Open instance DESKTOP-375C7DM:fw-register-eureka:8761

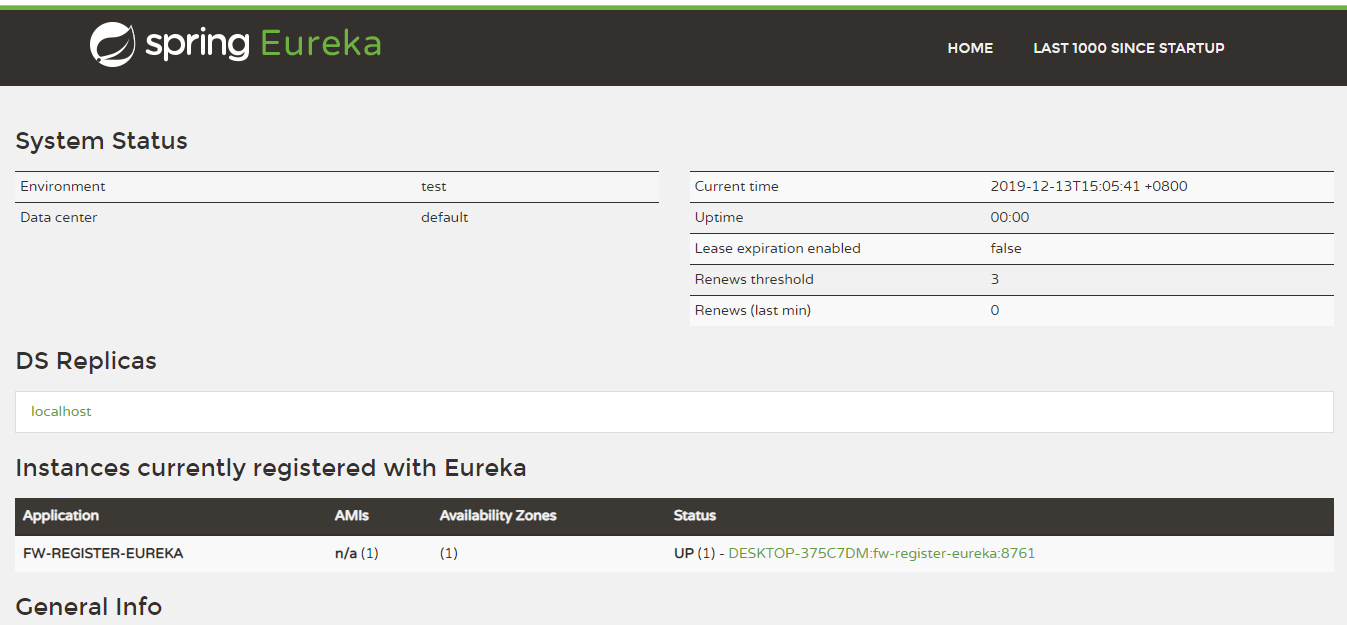click(880, 552)
